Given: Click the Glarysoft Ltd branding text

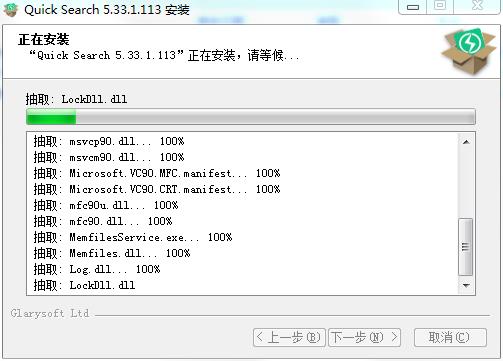Looking at the screenshot, I should click(x=50, y=313).
